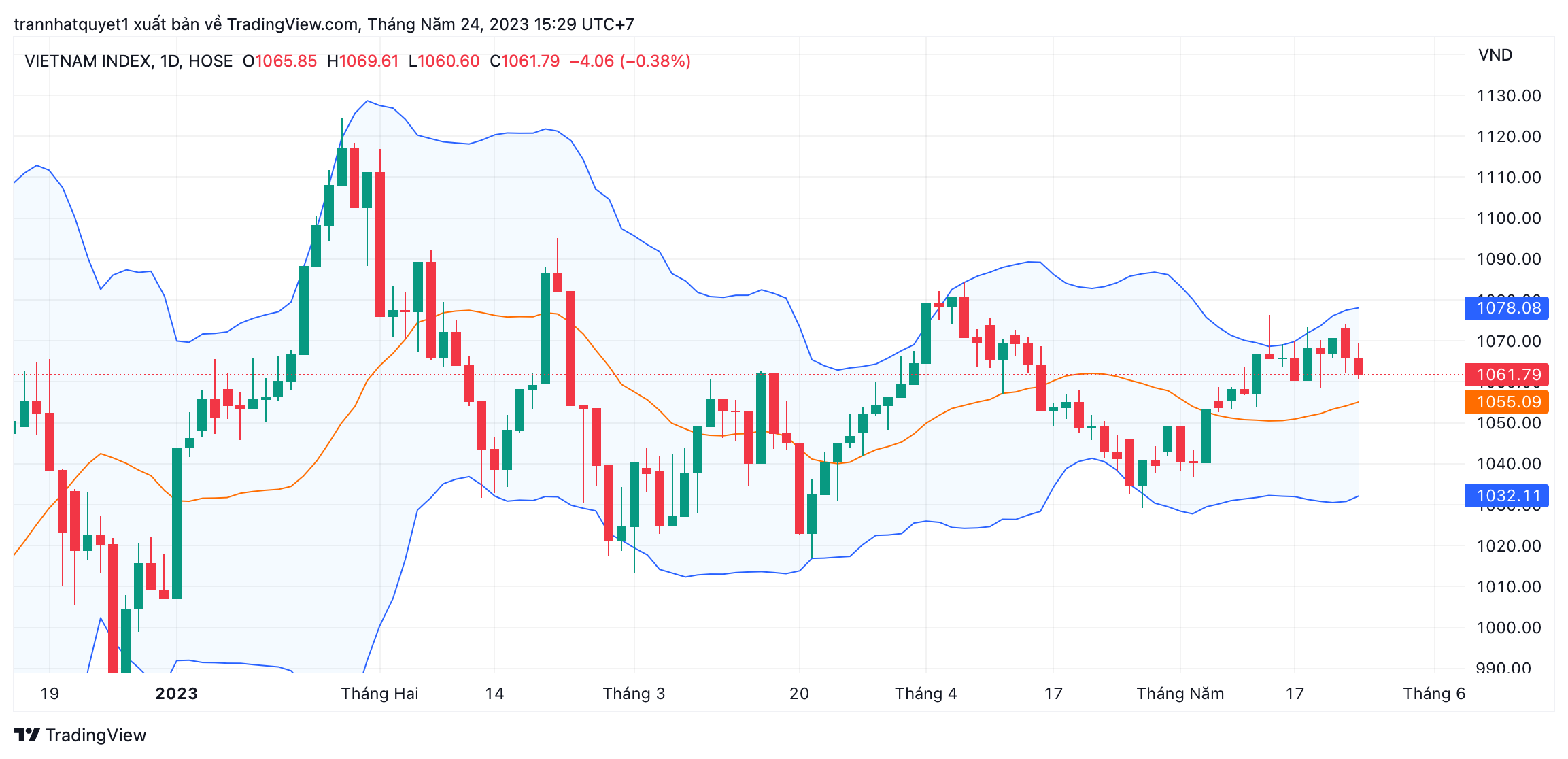Click the 1130.00 price axis label
Image resolution: width=1568 pixels, height=759 pixels.
click(1509, 96)
